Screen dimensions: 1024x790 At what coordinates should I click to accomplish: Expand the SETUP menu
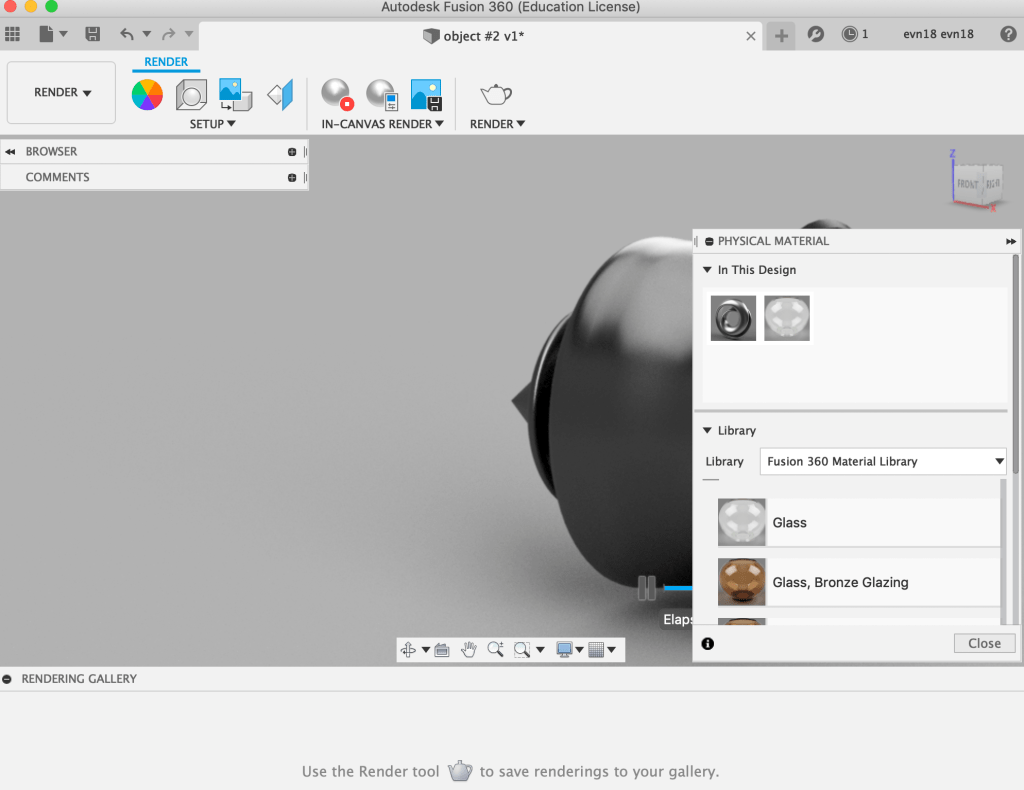213,124
